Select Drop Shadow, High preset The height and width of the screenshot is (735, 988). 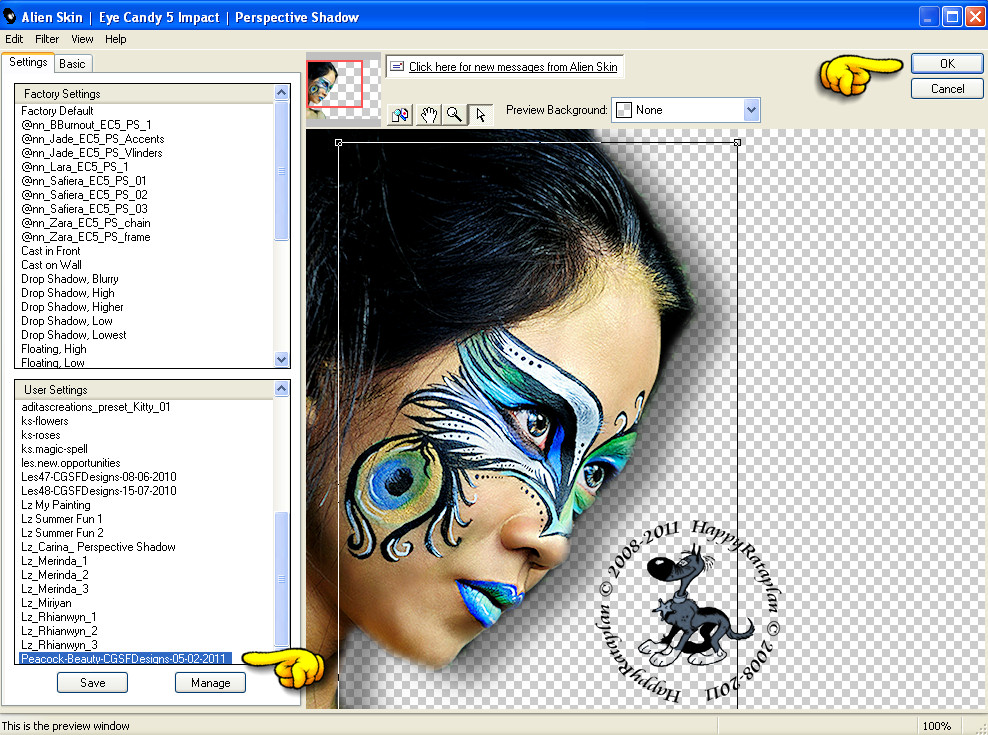click(x=68, y=293)
